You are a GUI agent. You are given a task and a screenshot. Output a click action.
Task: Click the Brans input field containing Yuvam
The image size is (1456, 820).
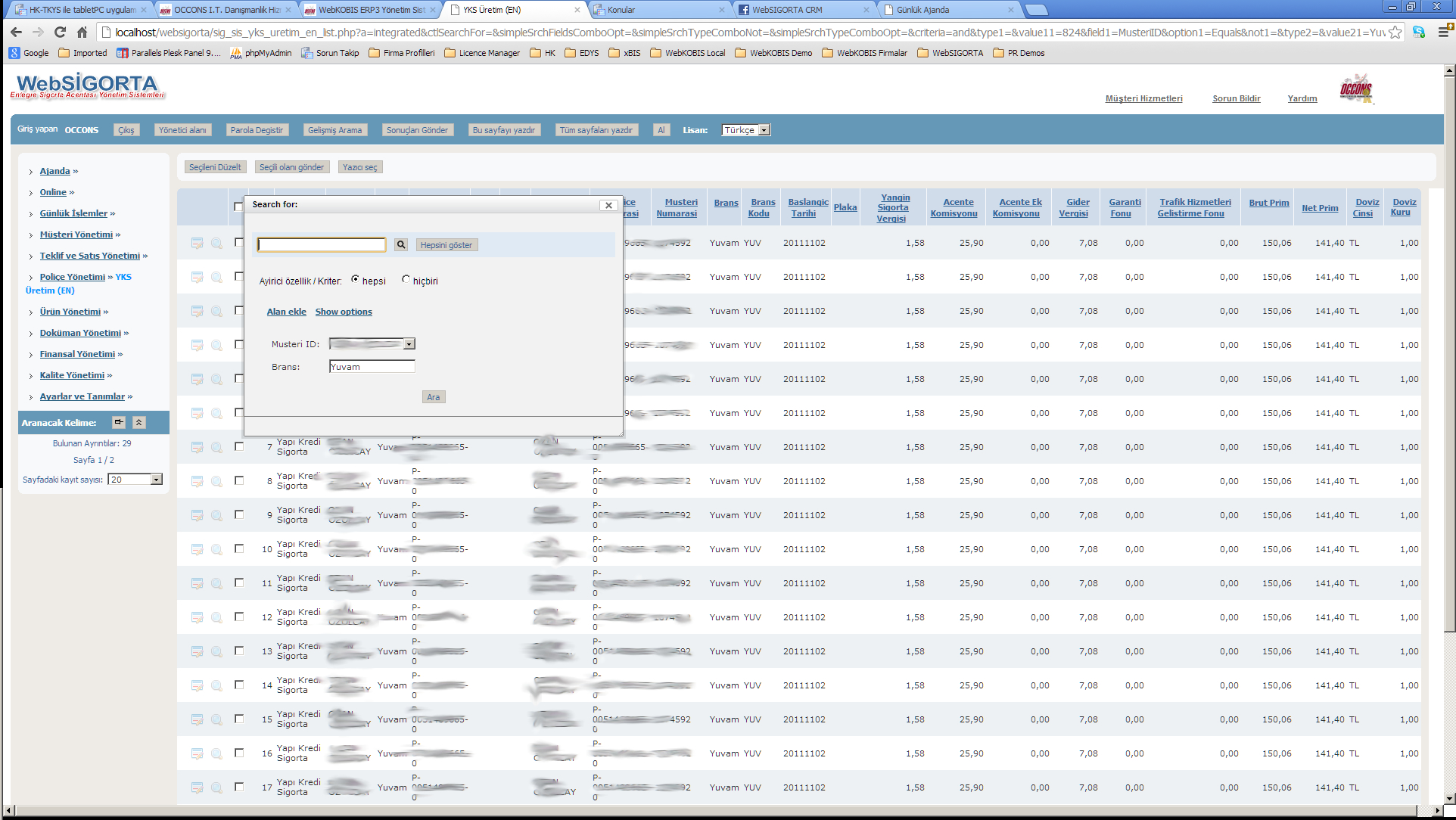(x=372, y=366)
